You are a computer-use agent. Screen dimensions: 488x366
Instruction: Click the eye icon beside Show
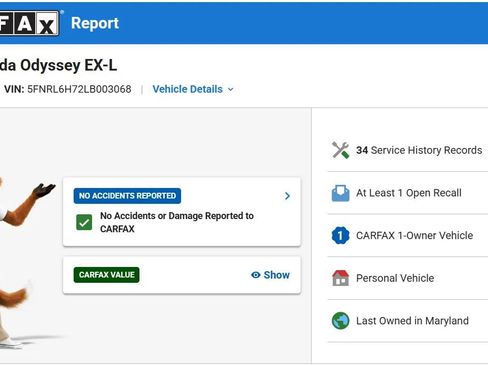(x=256, y=275)
